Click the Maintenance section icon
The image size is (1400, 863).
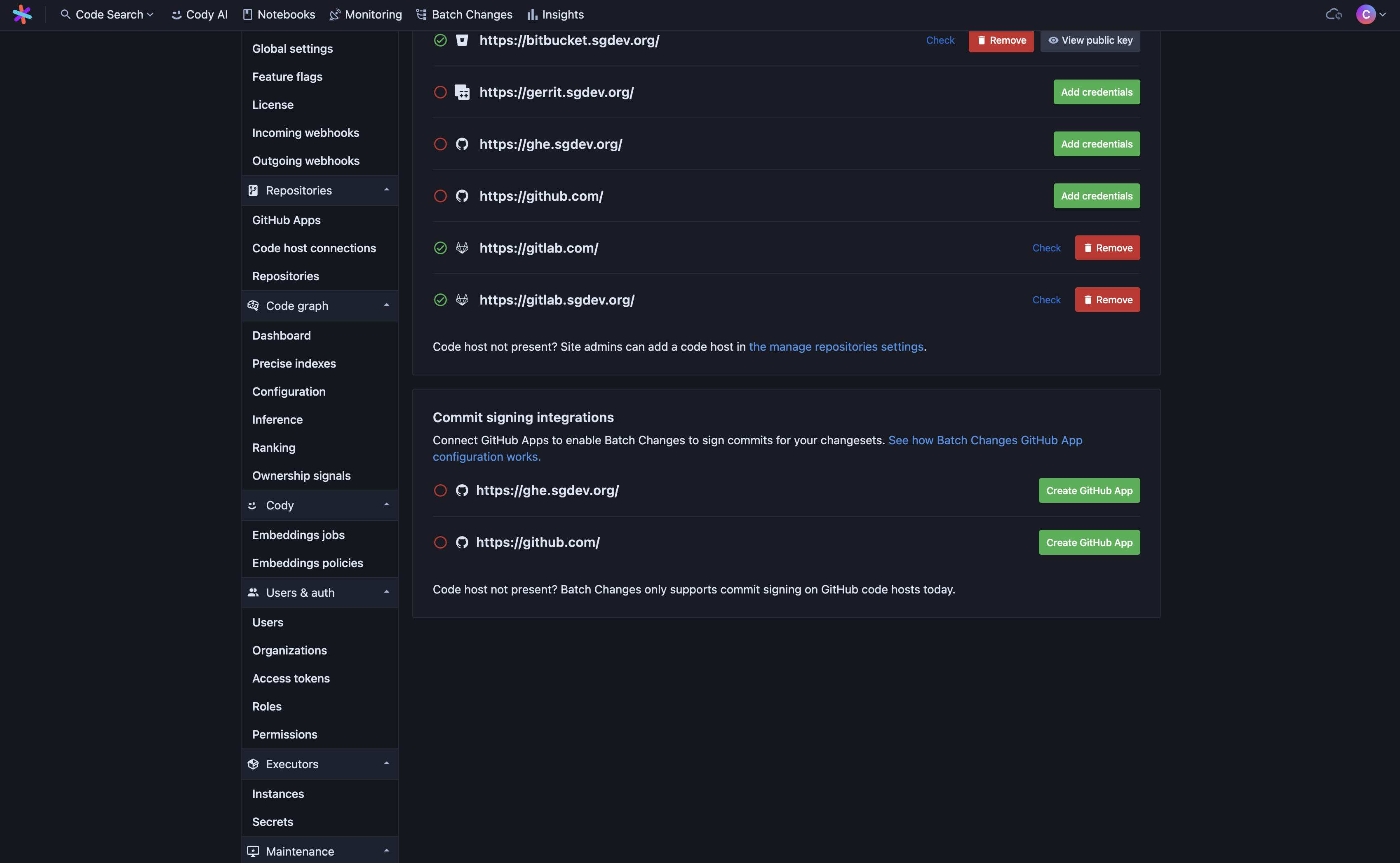coord(253,851)
